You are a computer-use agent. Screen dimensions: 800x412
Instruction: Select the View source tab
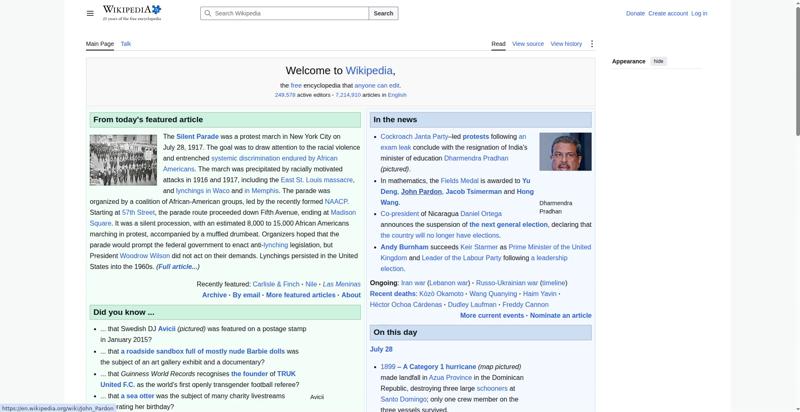point(528,44)
